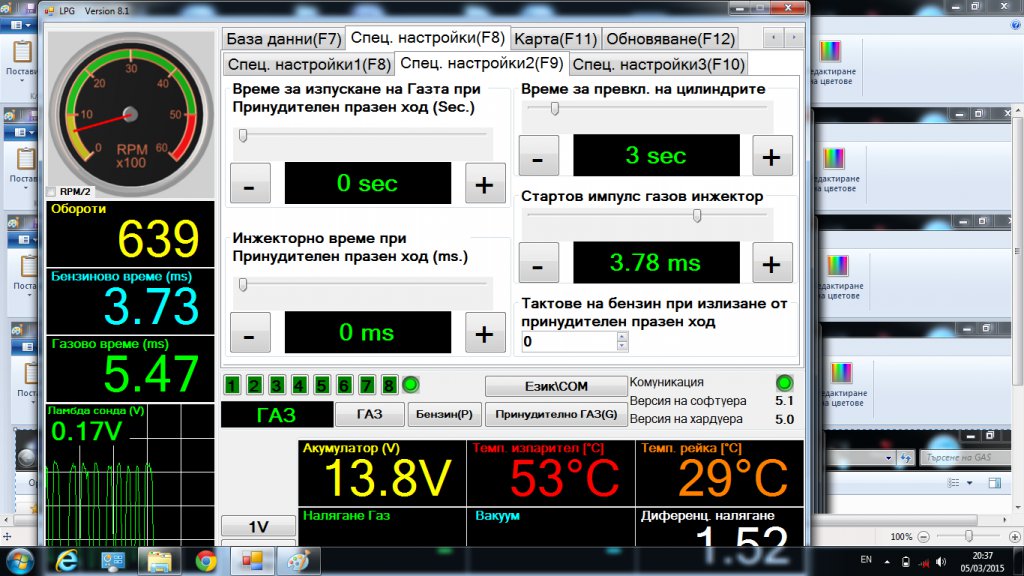
Task: Click the volume speaker tray icon
Action: [941, 562]
